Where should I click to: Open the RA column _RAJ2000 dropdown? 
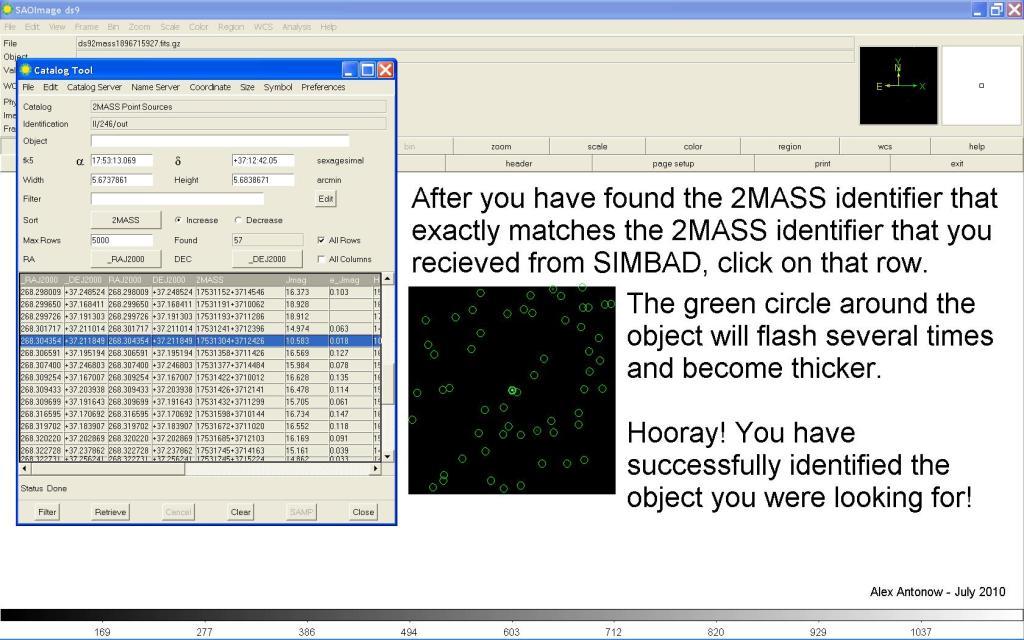coord(125,259)
